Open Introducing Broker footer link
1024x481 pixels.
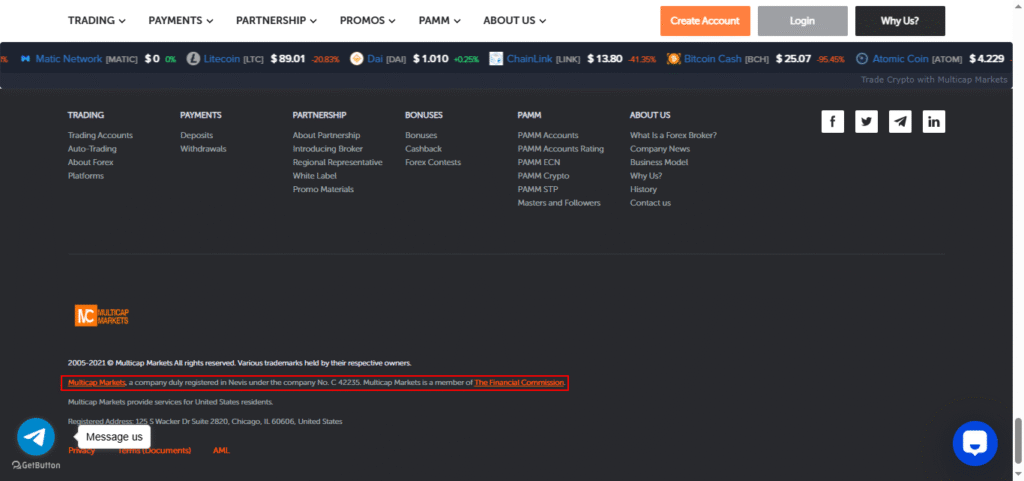coord(328,149)
